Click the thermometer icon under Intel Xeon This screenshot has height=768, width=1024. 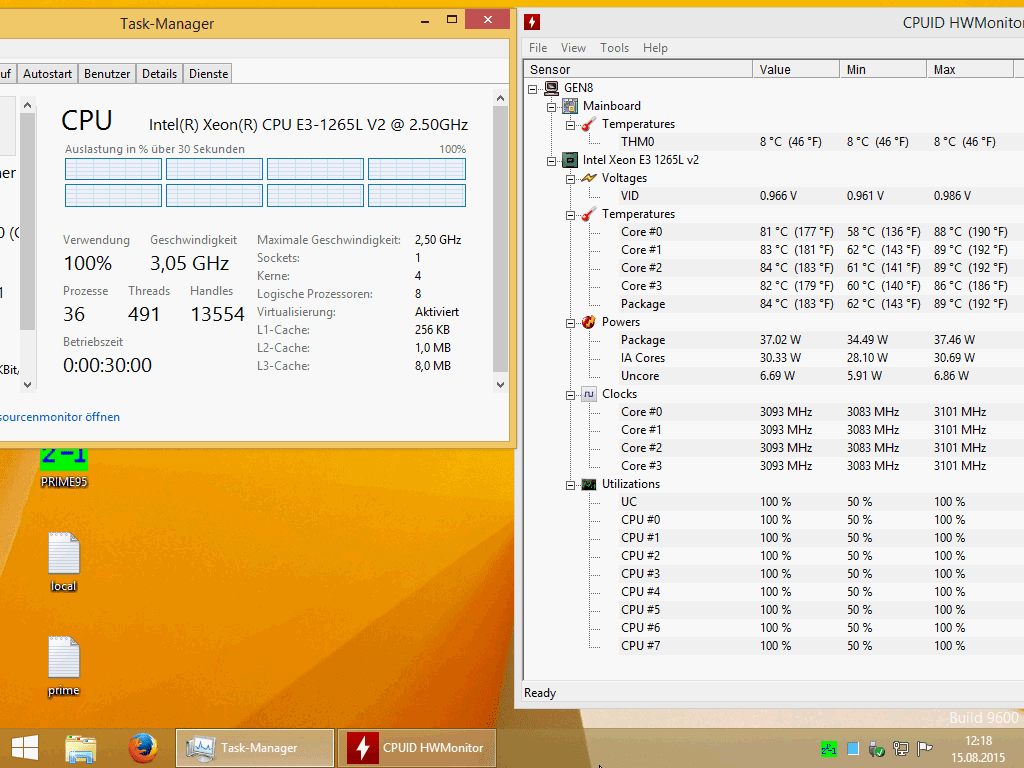(589, 214)
